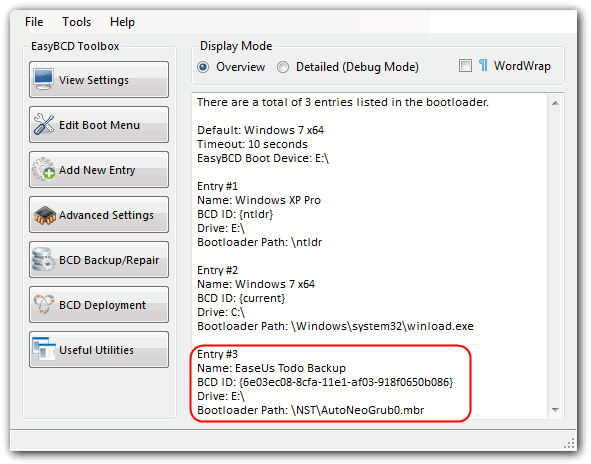
Task: Open the File menu
Action: [x=34, y=22]
